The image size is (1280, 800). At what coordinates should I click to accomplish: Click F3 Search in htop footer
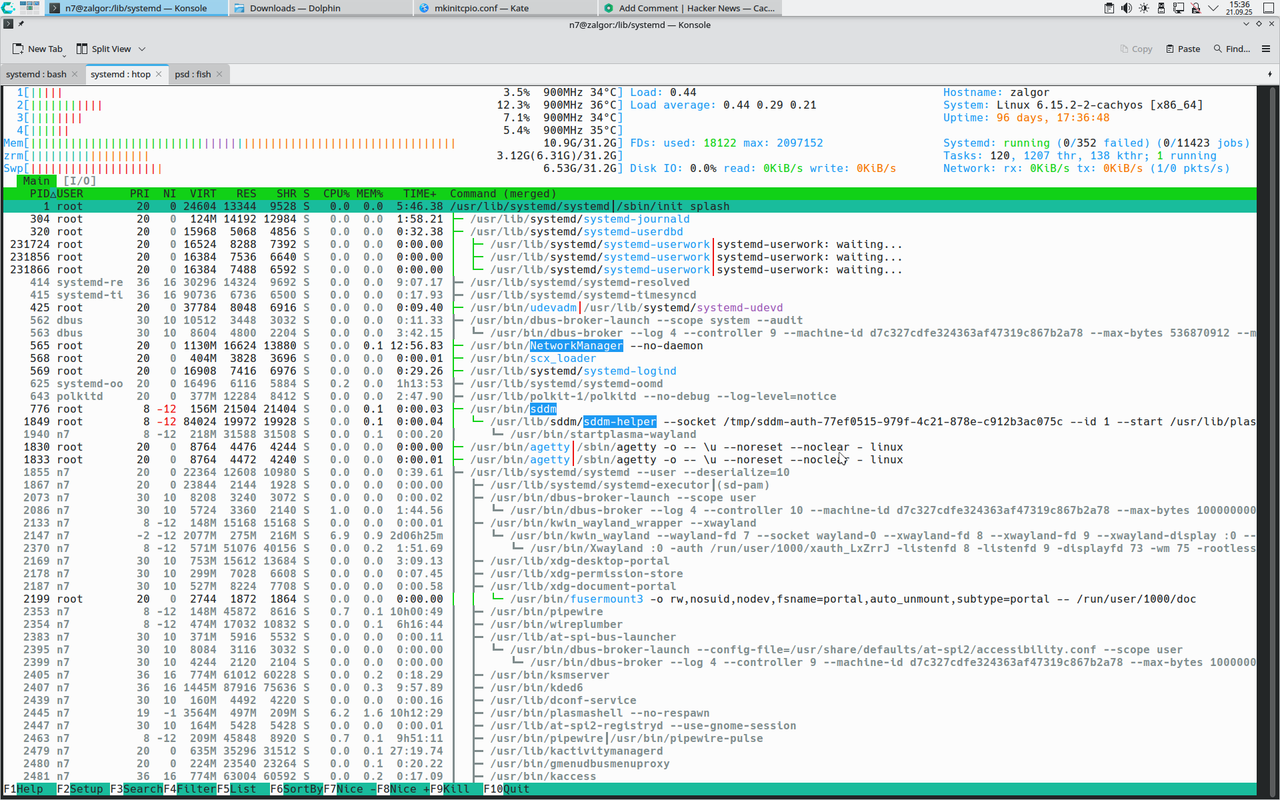136,789
